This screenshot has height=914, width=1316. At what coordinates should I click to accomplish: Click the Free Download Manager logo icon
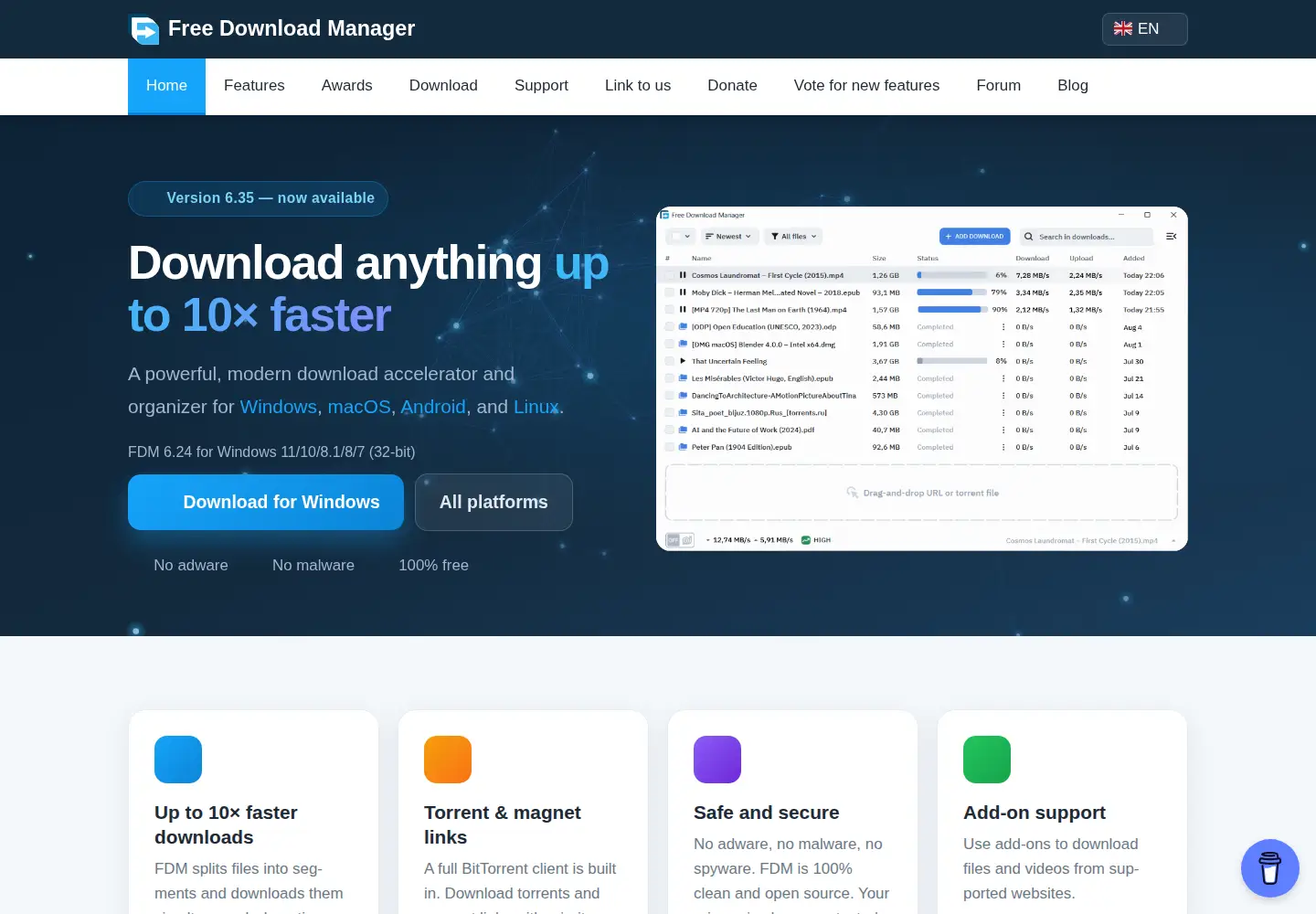tap(144, 30)
